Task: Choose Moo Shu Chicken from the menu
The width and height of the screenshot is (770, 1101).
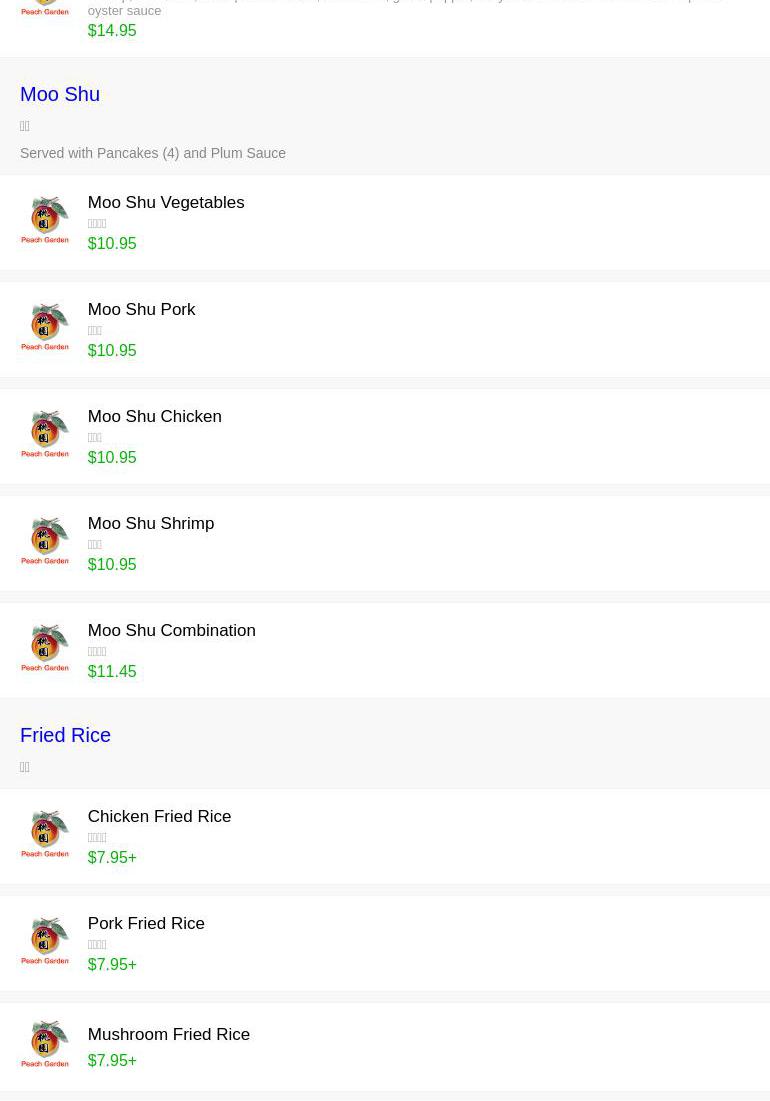Action: coord(154,416)
